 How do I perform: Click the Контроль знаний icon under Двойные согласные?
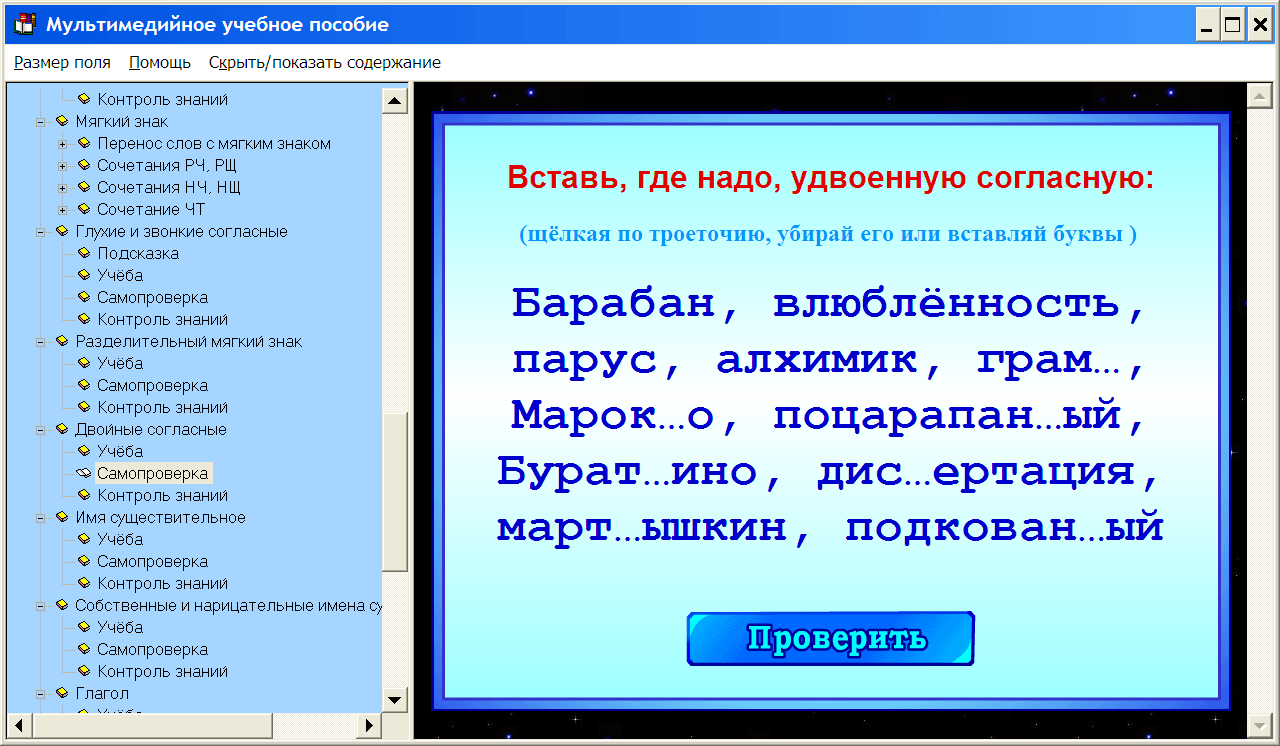(x=84, y=495)
